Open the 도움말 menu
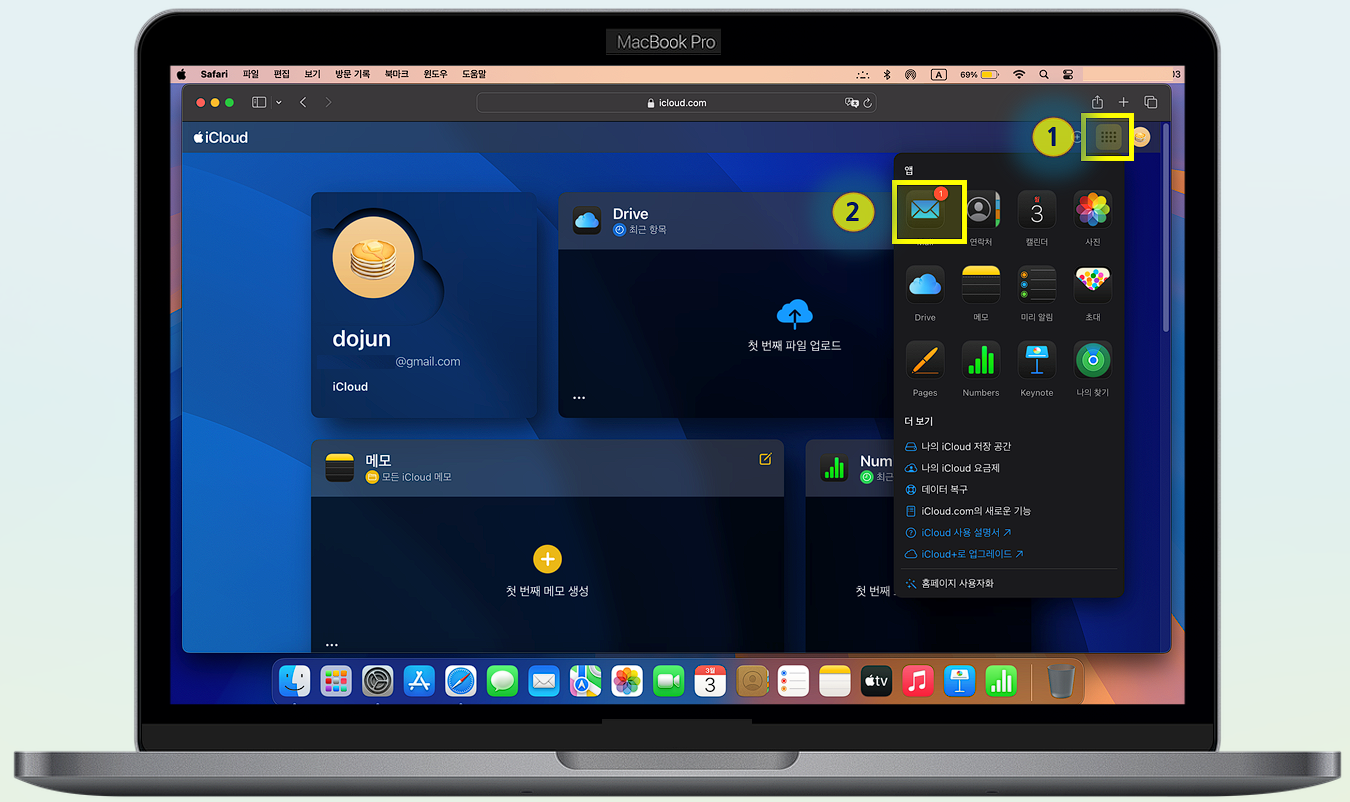Image resolution: width=1350 pixels, height=802 pixels. tap(474, 74)
